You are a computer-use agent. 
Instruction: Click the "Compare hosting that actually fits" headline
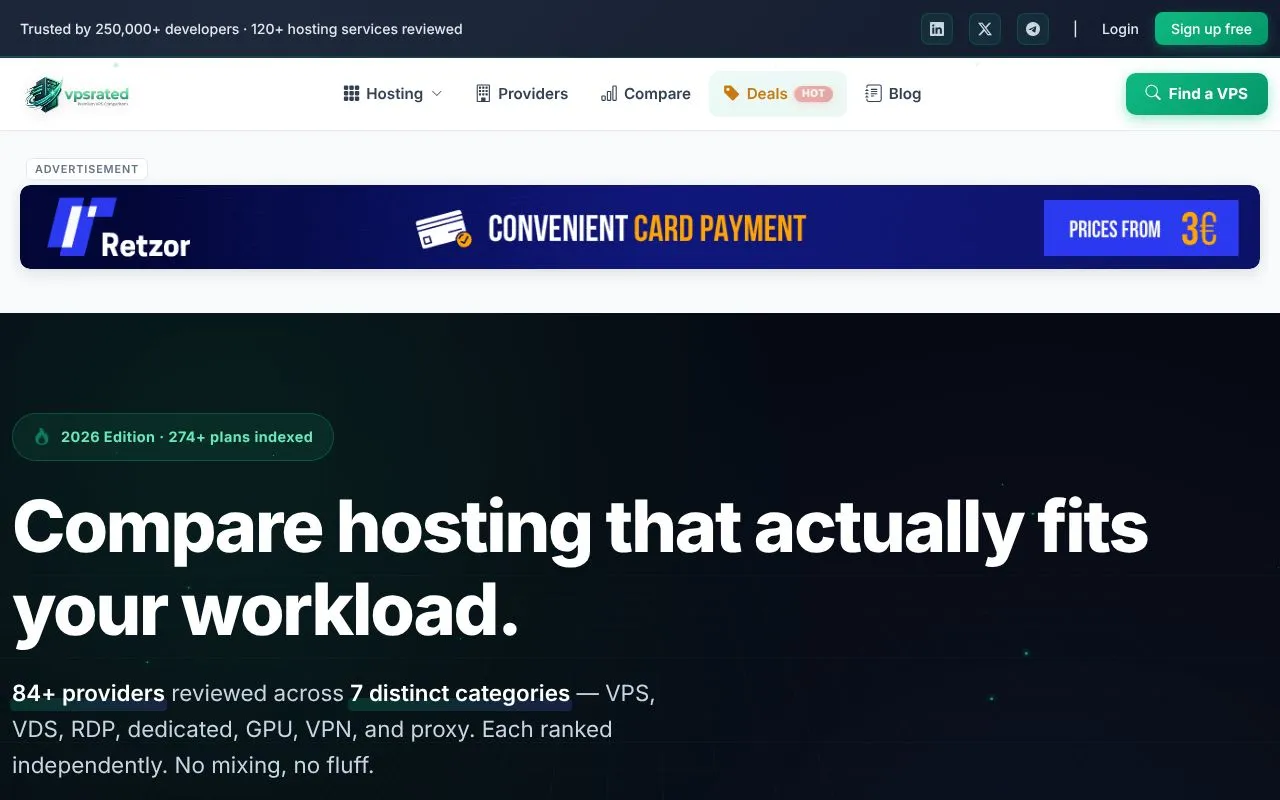click(x=580, y=527)
